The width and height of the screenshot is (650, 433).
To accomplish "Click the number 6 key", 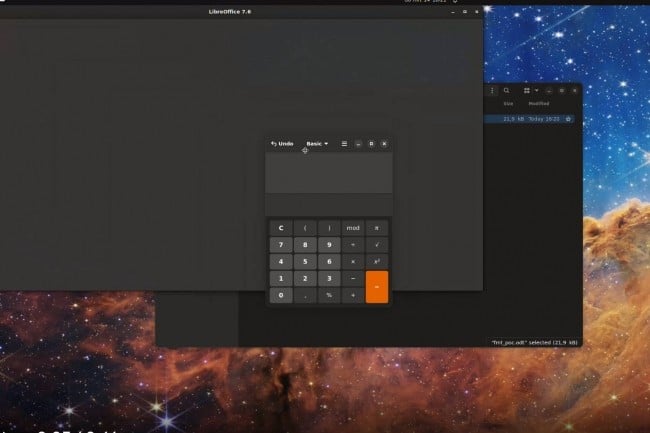I will (x=329, y=262).
